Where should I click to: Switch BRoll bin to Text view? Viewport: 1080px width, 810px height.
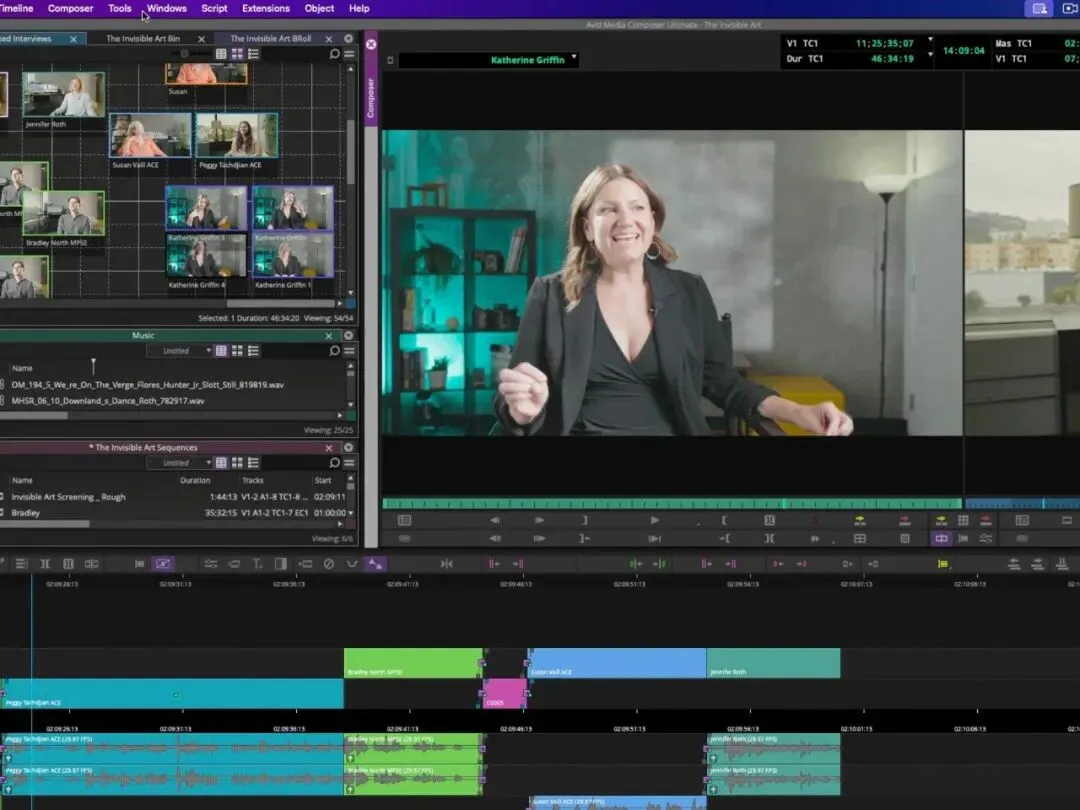[x=221, y=54]
